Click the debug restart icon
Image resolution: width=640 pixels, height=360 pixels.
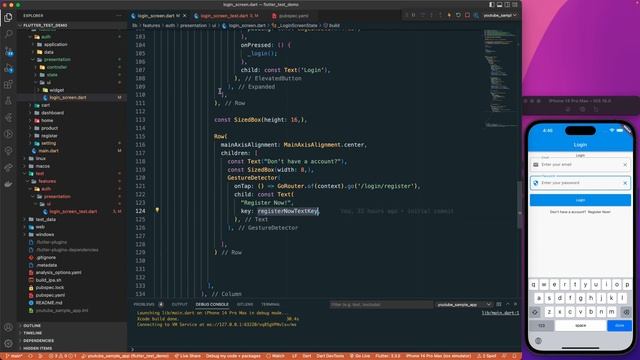click(x=458, y=16)
